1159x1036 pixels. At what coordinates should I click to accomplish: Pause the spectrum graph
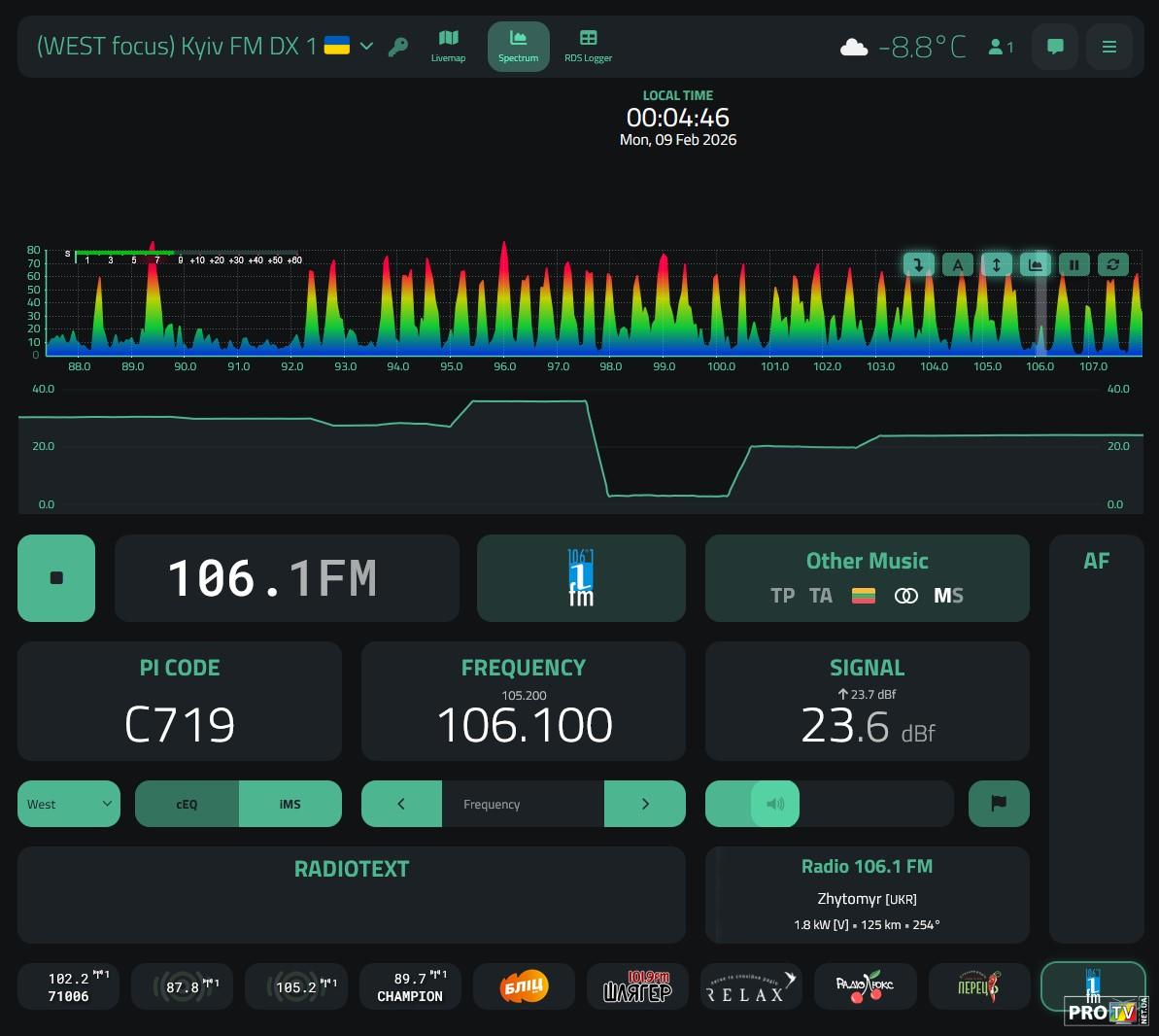point(1074,264)
